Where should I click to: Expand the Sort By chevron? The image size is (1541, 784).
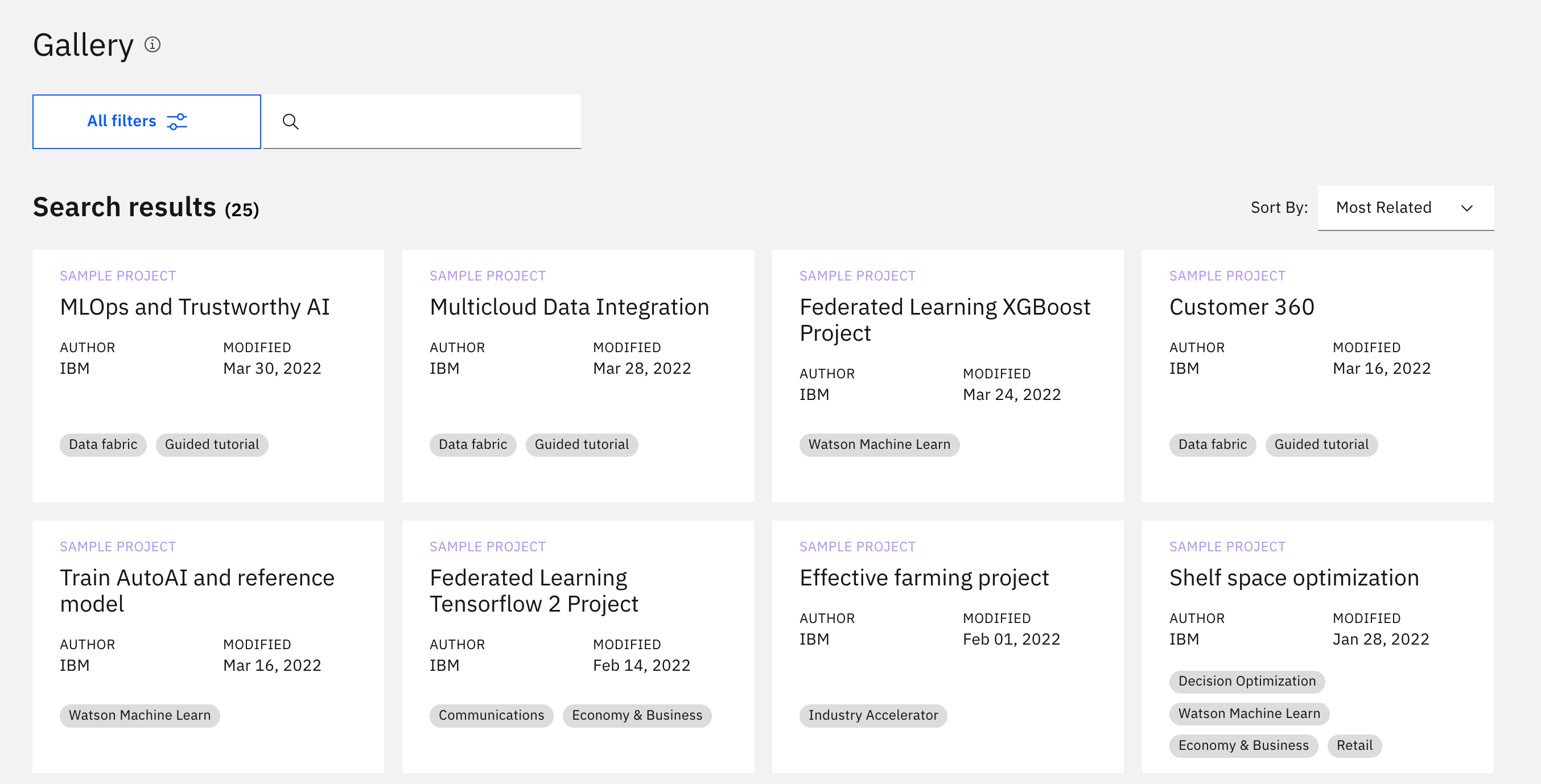coord(1467,208)
